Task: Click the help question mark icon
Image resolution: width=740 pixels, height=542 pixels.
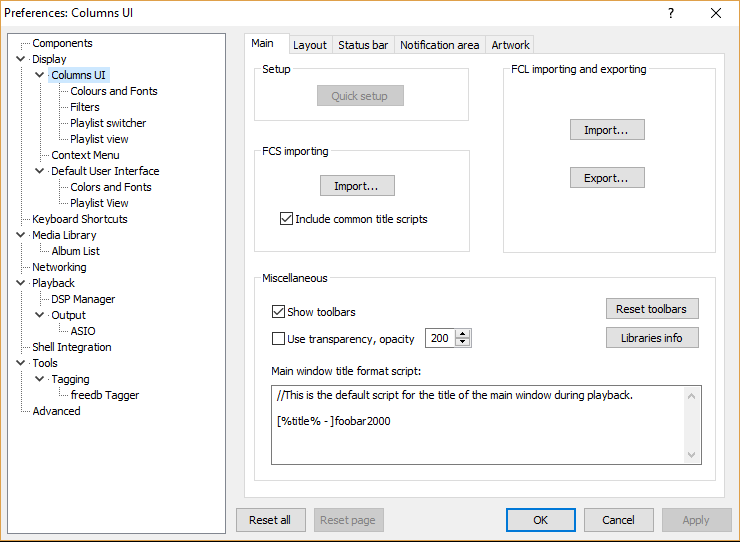Action: point(671,13)
